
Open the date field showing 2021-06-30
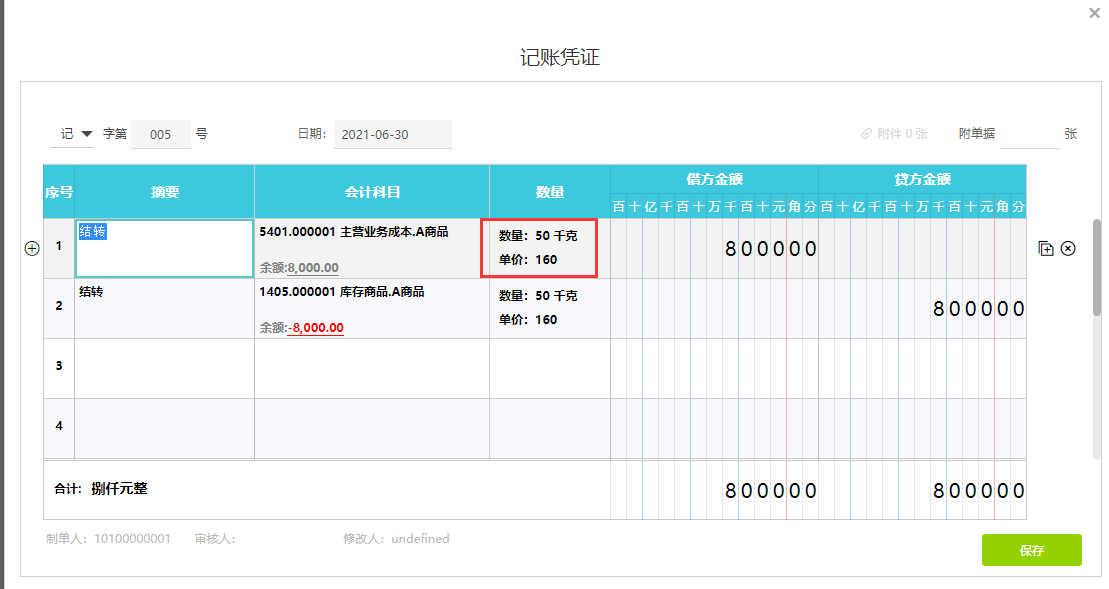392,134
